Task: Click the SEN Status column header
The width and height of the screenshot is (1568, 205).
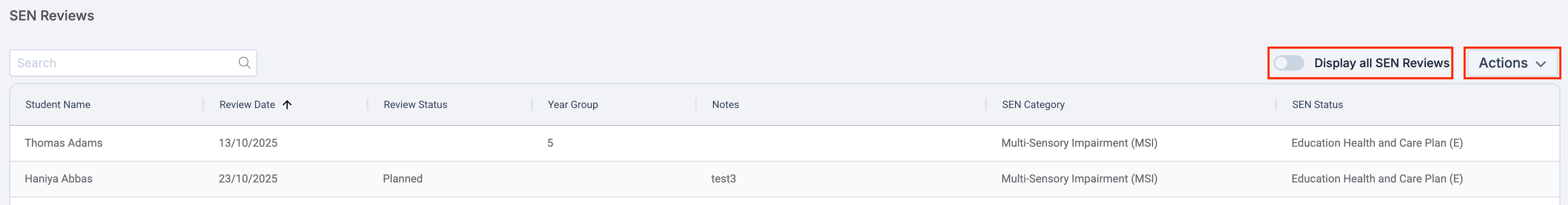Action: 1317,105
